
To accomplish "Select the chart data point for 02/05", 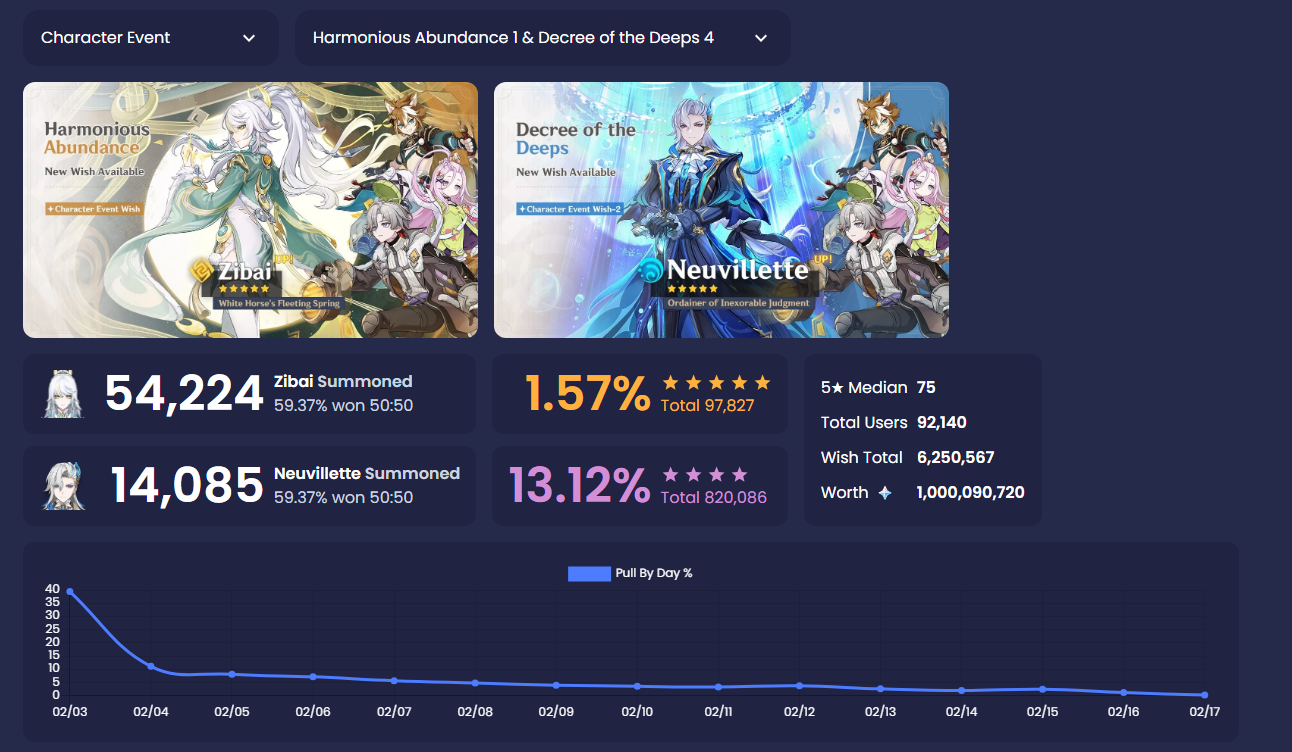I will coord(232,674).
